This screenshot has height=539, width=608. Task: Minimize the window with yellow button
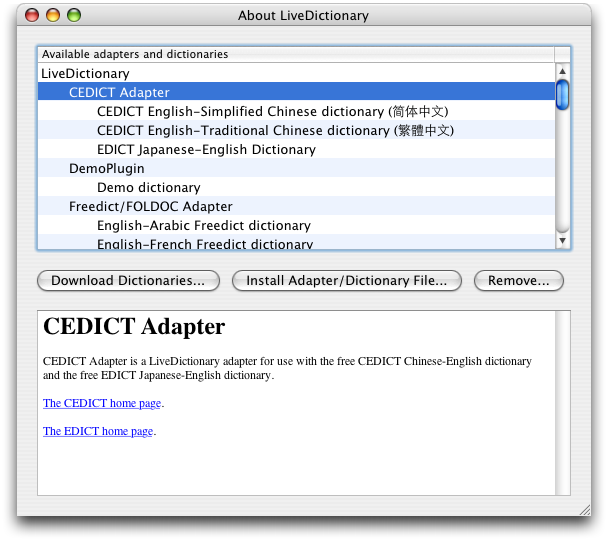point(53,15)
